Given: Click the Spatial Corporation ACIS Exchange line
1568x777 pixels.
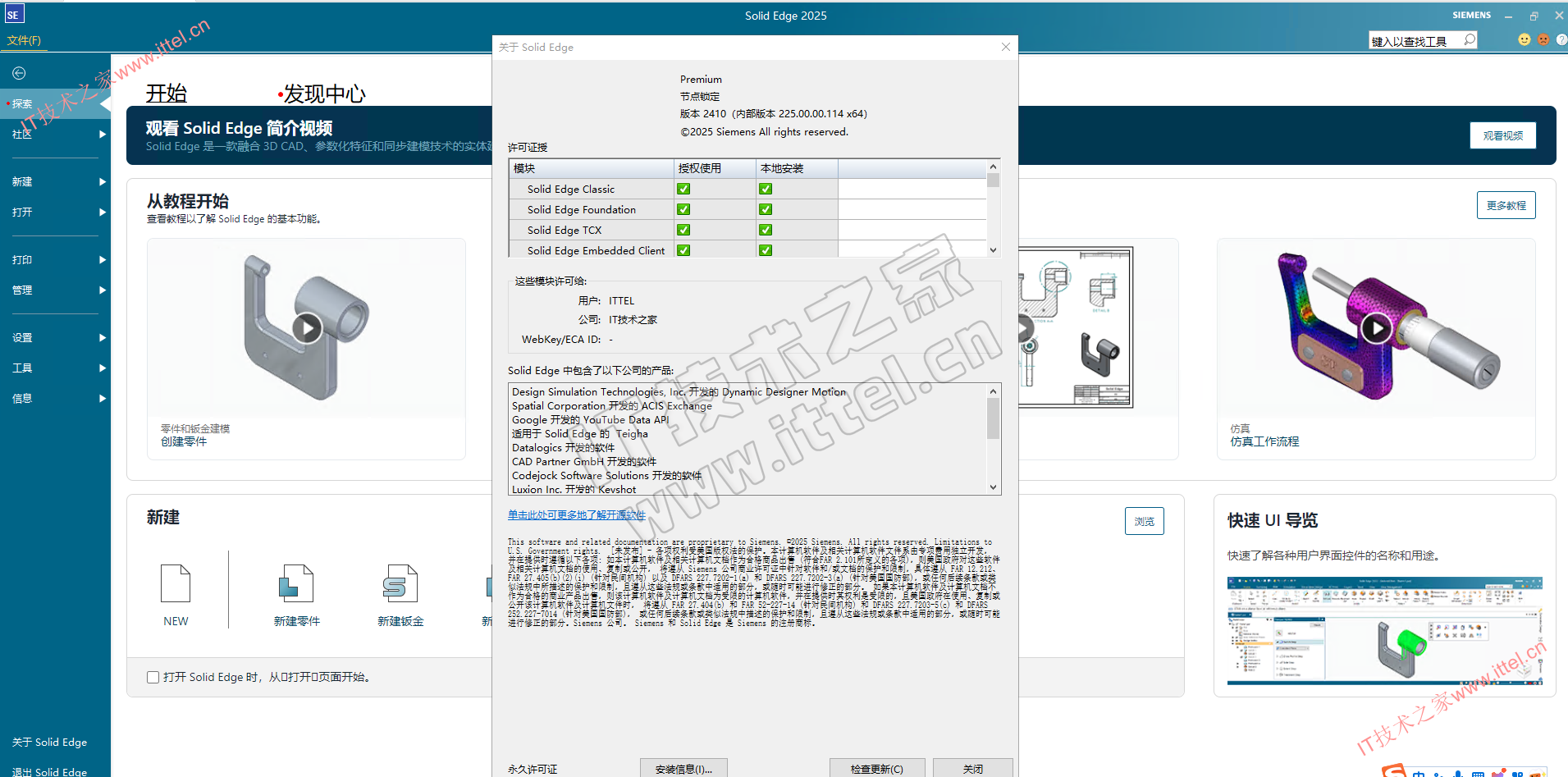Looking at the screenshot, I should coord(612,406).
